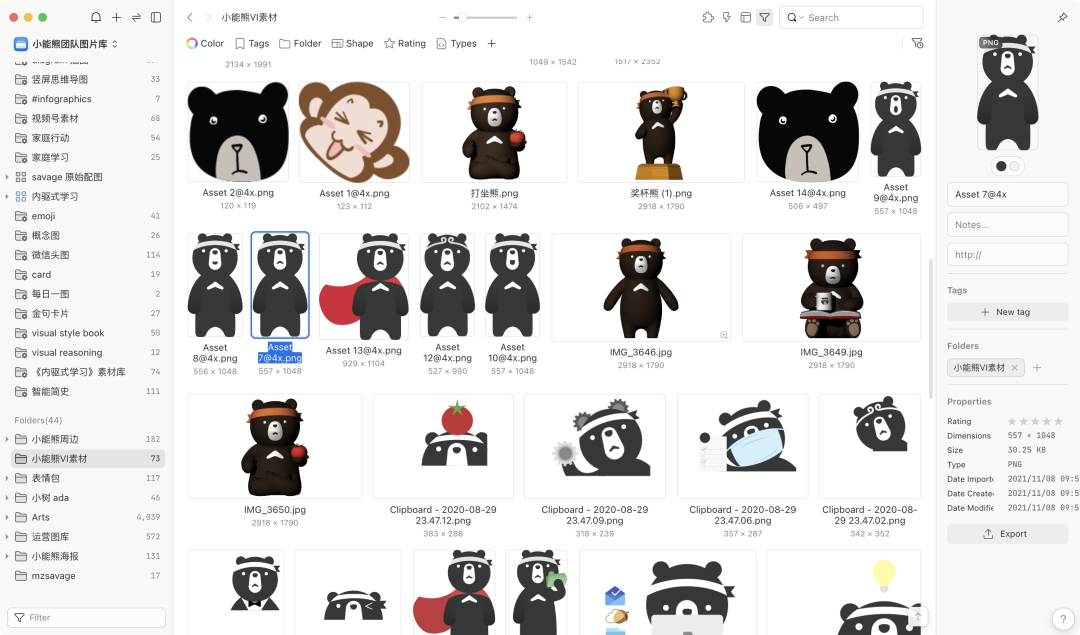Click the Search field
The height and width of the screenshot is (635, 1080).
pyautogui.click(x=851, y=17)
